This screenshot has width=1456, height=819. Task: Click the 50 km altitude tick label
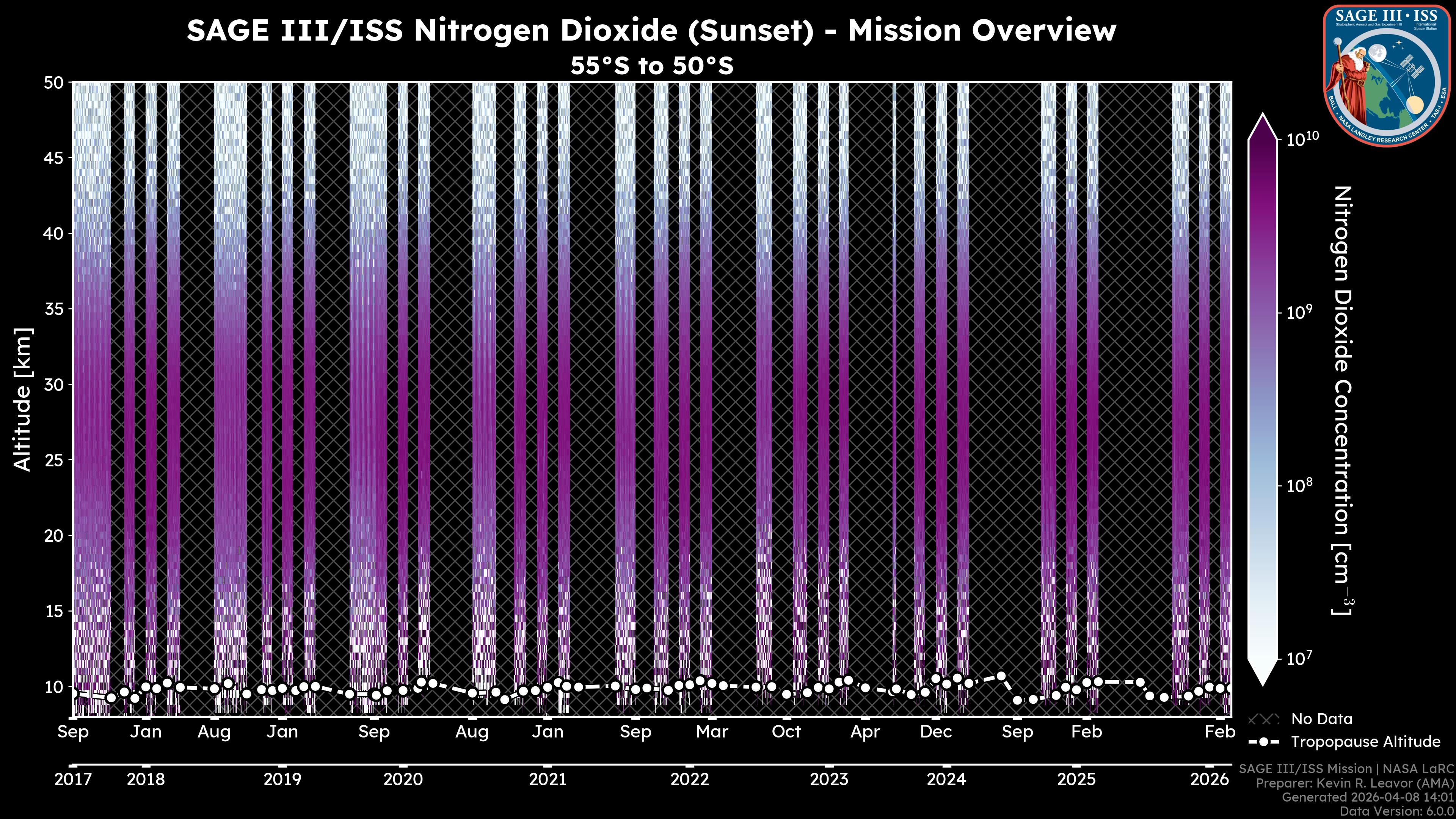point(53,83)
